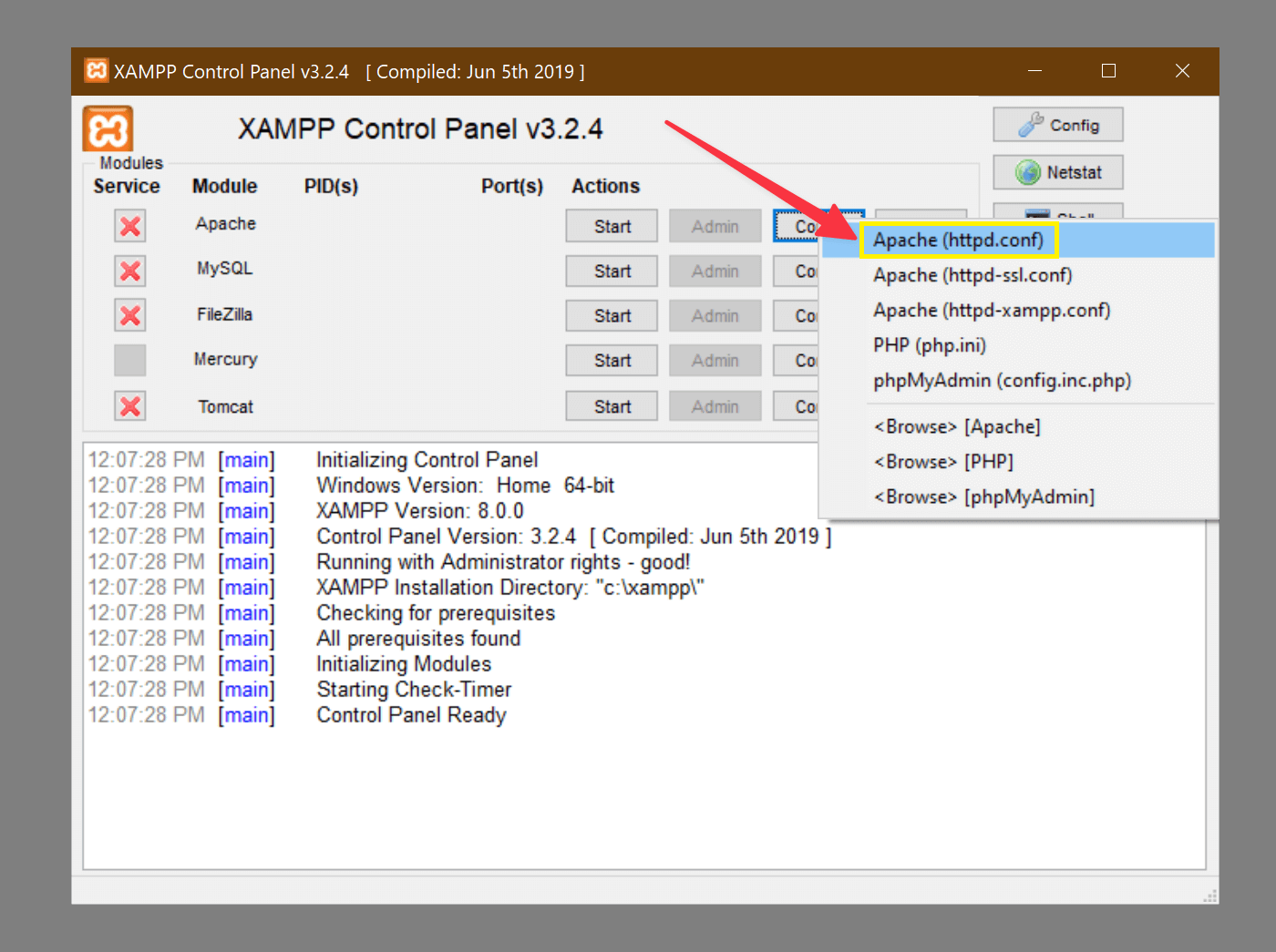Open Netstat with the globe icon
Screen dimensions: 1276x952
coord(1057,172)
